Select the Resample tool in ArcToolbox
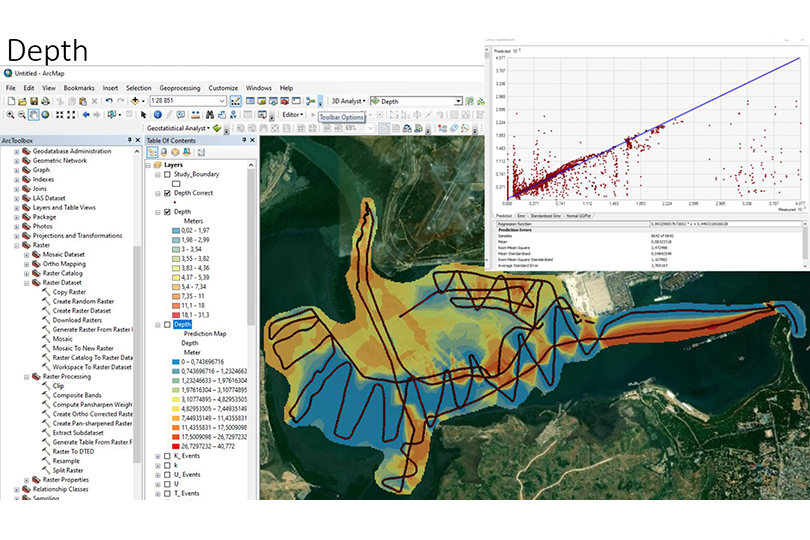 [x=66, y=460]
